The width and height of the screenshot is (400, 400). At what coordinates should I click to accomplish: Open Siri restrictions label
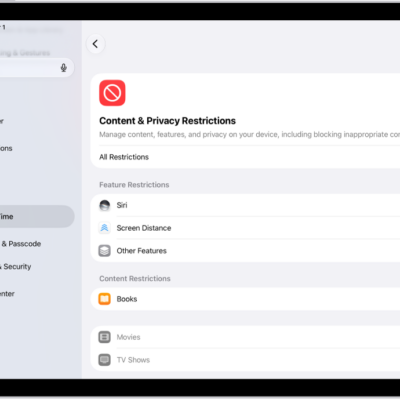point(122,205)
